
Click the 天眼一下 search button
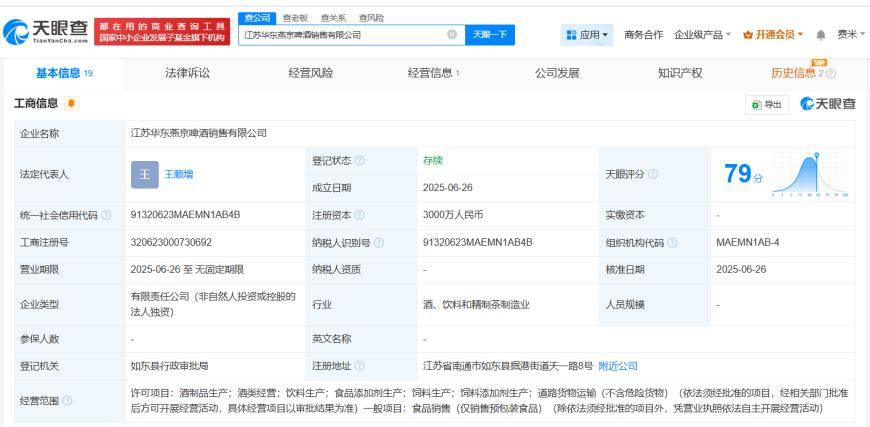(490, 35)
